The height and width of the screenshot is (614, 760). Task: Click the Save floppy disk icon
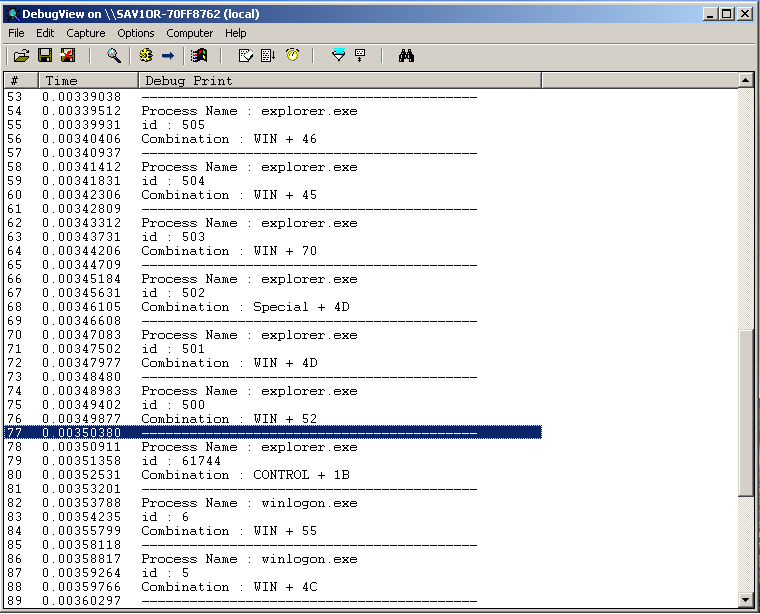click(46, 56)
